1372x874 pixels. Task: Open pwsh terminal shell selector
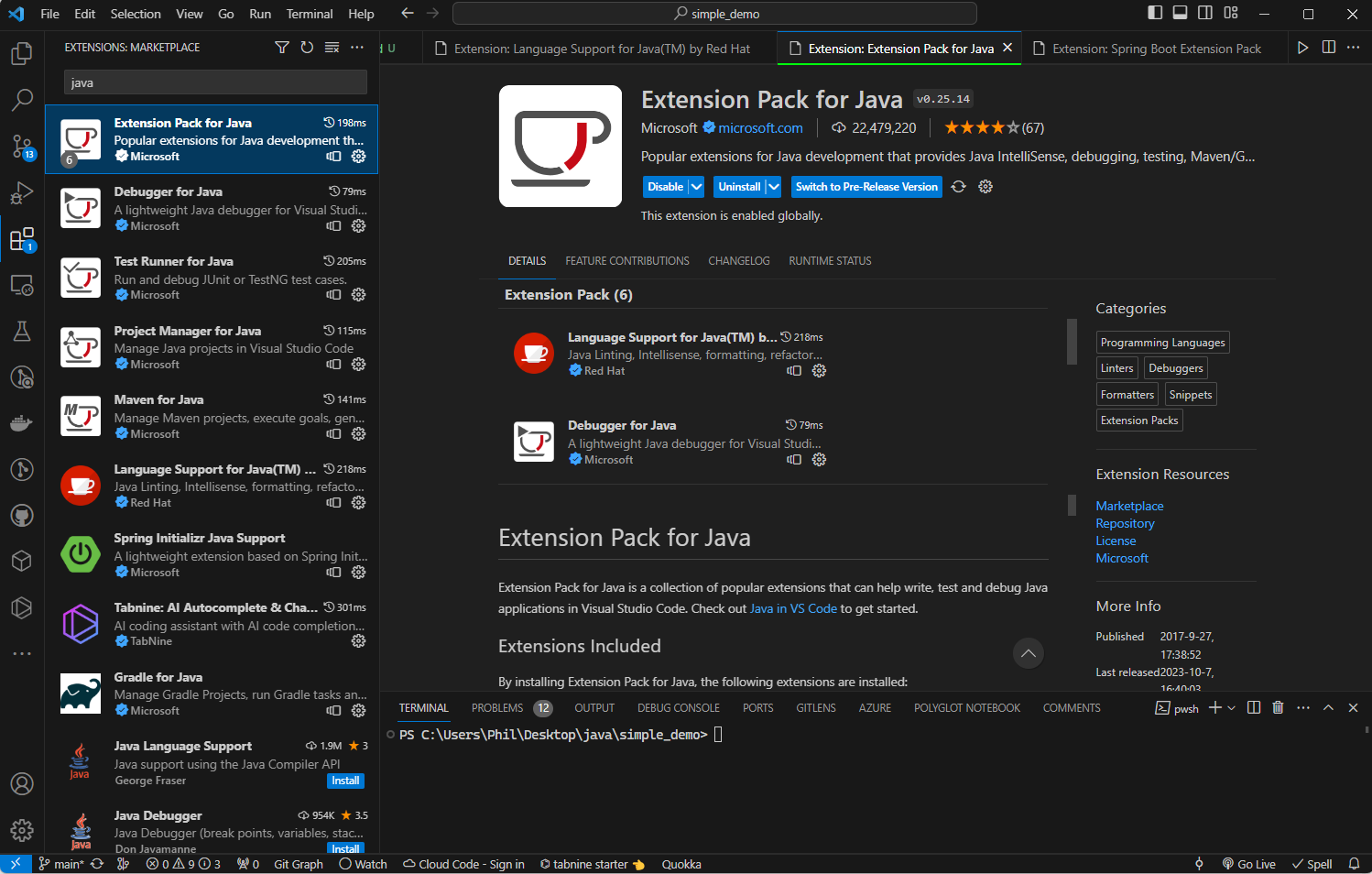(1177, 708)
